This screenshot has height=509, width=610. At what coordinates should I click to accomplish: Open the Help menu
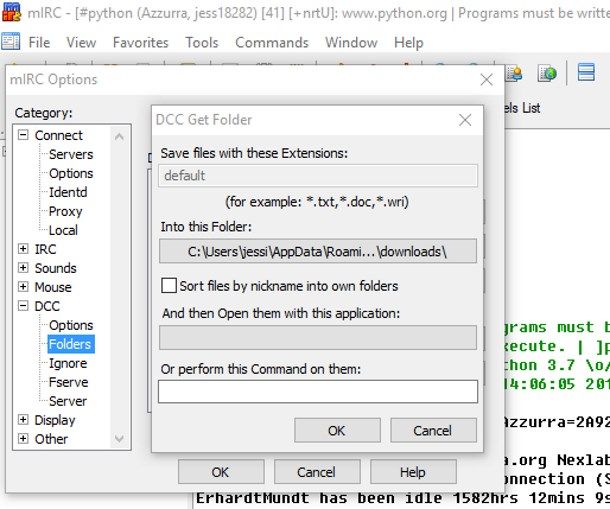[408, 42]
